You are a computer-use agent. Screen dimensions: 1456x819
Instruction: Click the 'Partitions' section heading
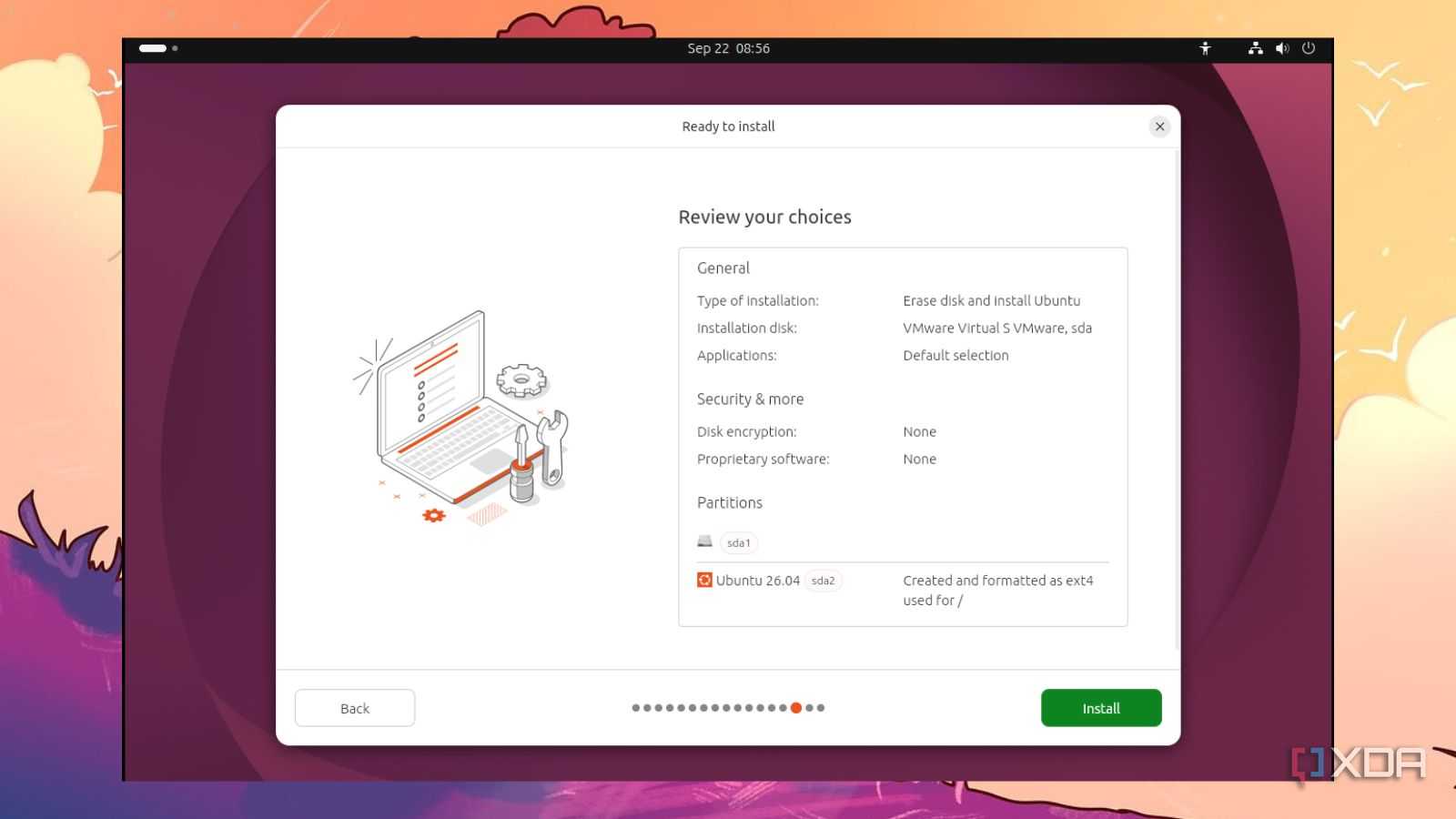pyautogui.click(x=730, y=502)
